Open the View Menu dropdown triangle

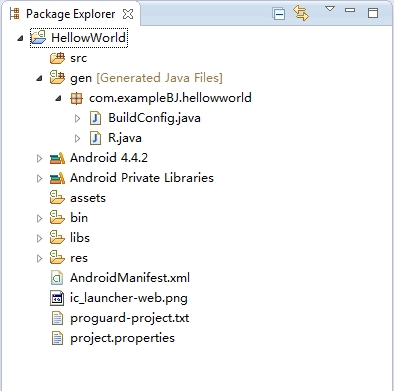(x=330, y=9)
